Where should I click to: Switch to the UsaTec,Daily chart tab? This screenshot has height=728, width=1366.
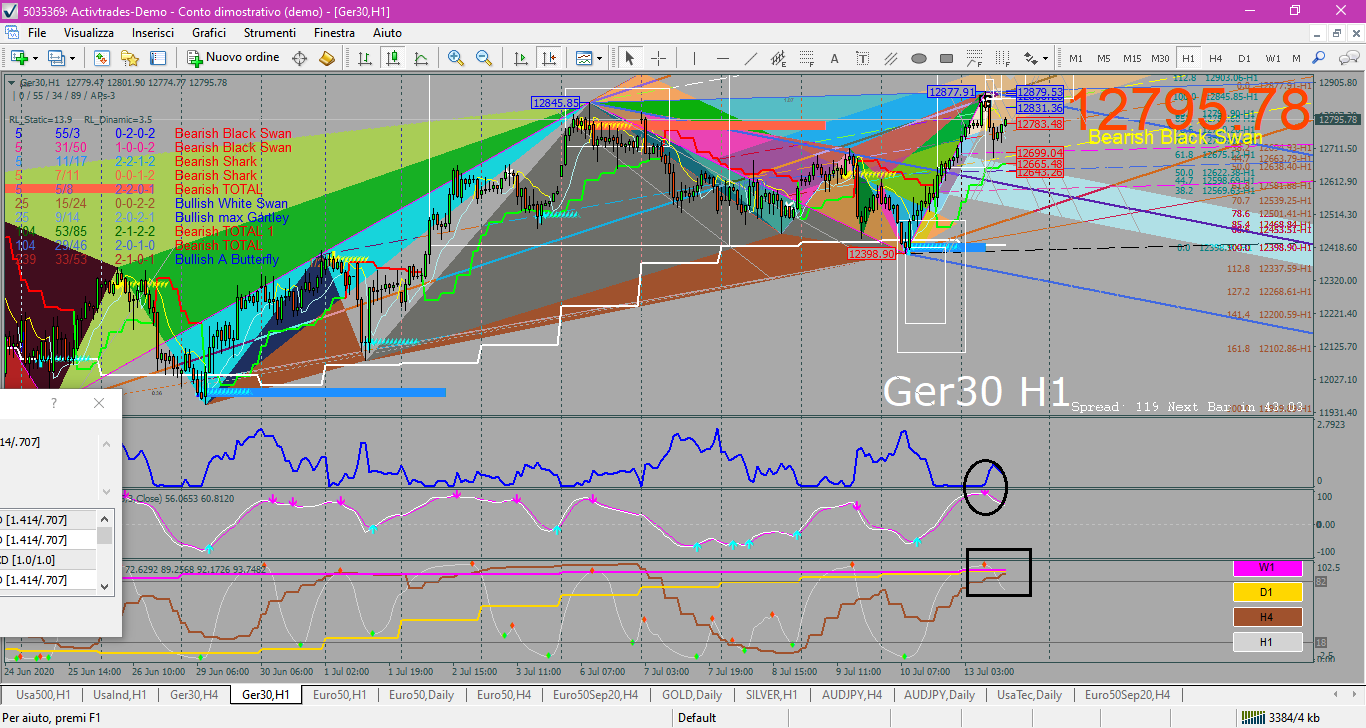click(x=1029, y=694)
